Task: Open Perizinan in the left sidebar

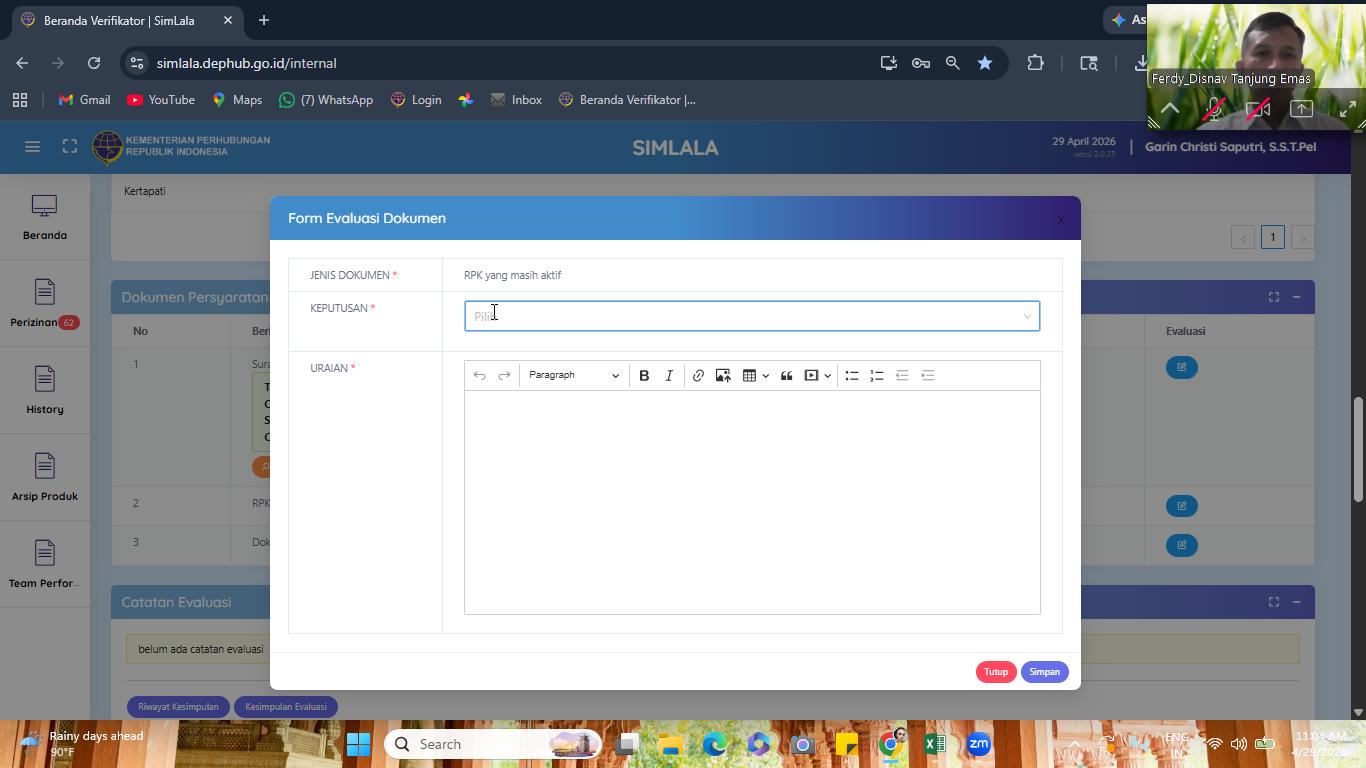Action: [44, 305]
